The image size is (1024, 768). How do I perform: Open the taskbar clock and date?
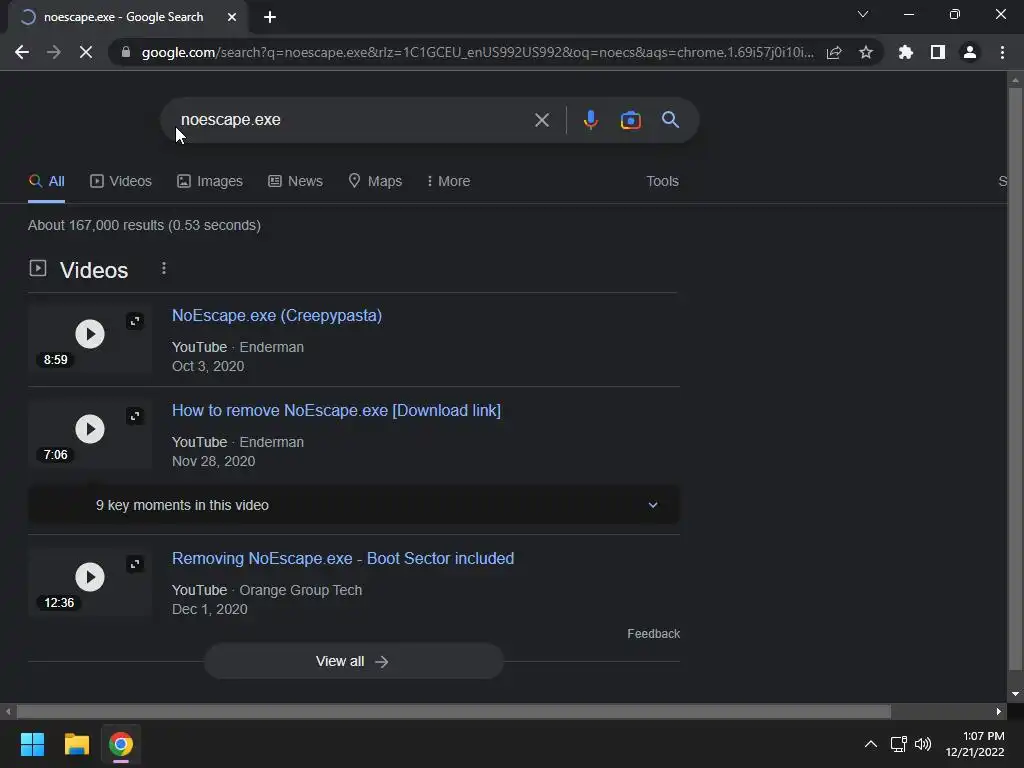tap(975, 744)
